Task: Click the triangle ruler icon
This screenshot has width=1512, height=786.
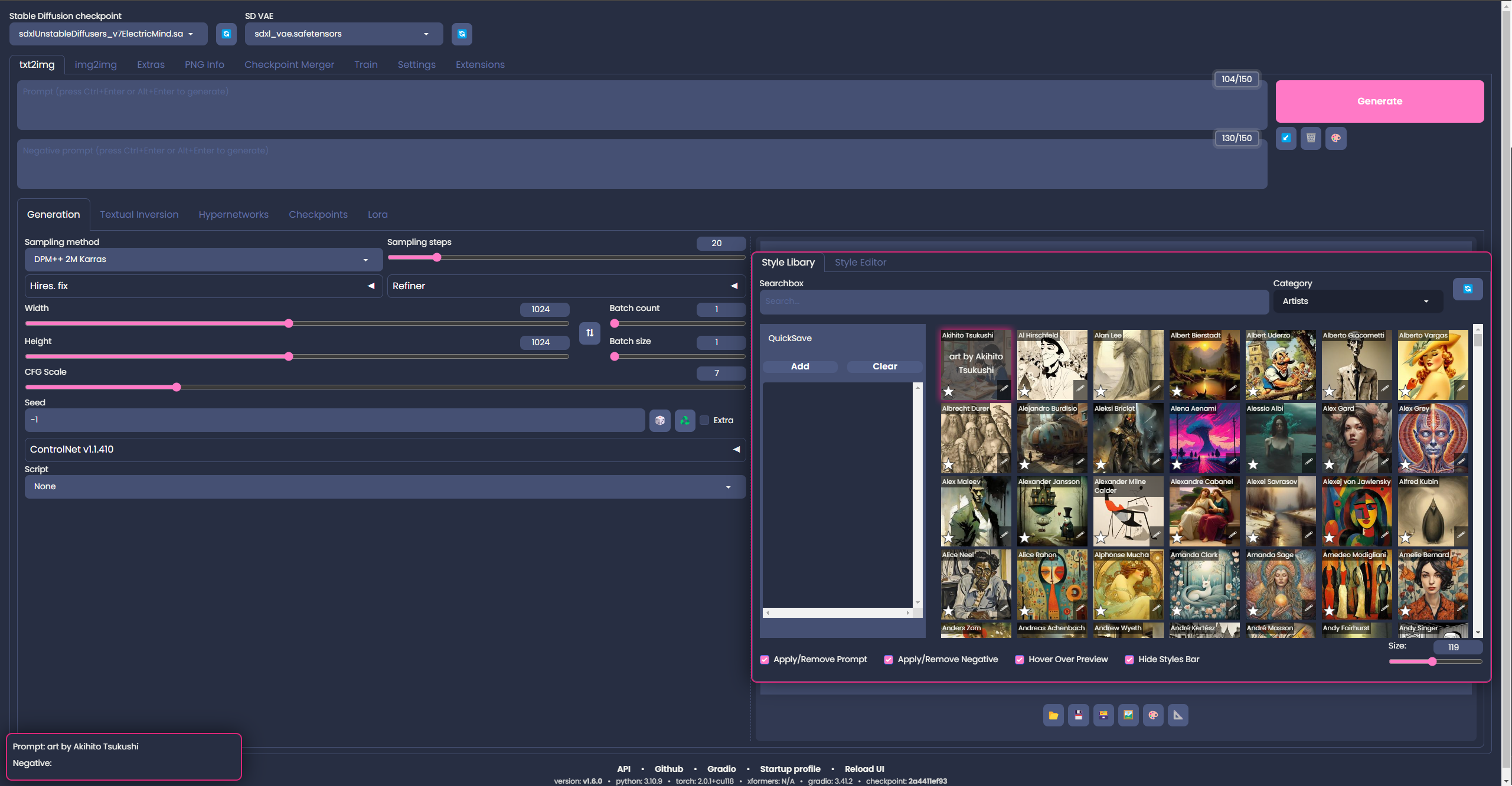Action: [1178, 715]
